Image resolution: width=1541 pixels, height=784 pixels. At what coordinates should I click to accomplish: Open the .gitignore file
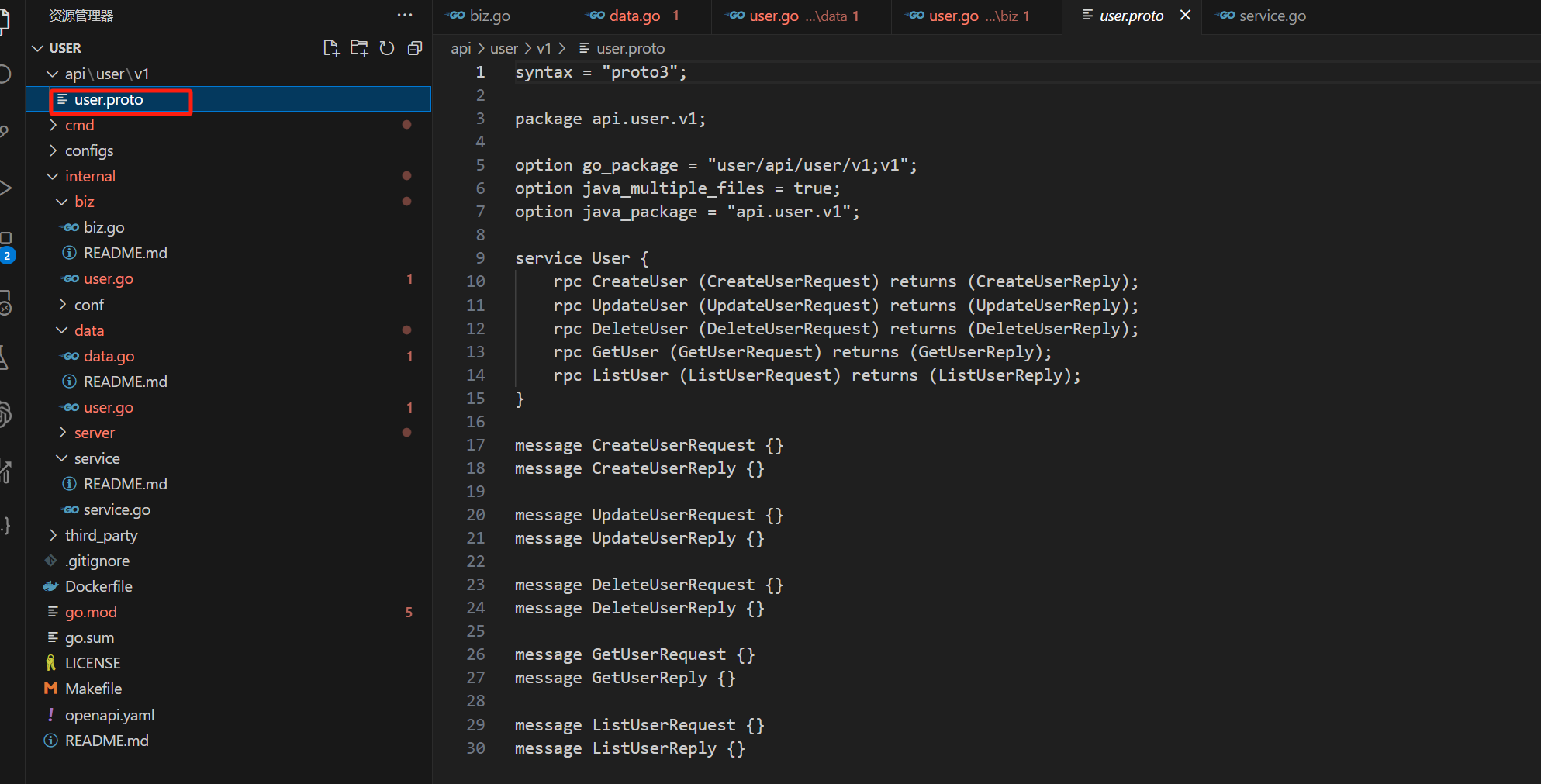point(228,561)
